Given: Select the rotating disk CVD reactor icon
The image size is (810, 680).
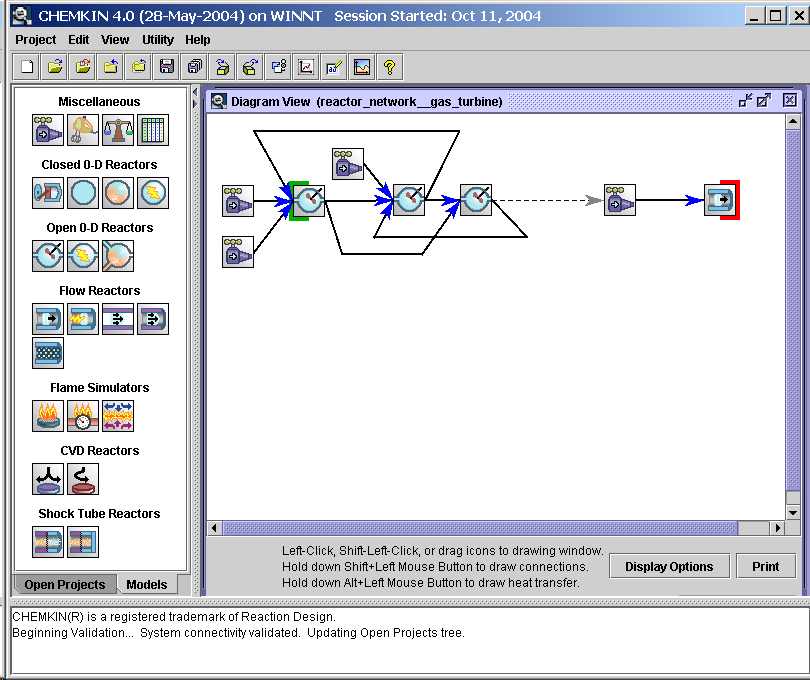Looking at the screenshot, I should click(83, 479).
